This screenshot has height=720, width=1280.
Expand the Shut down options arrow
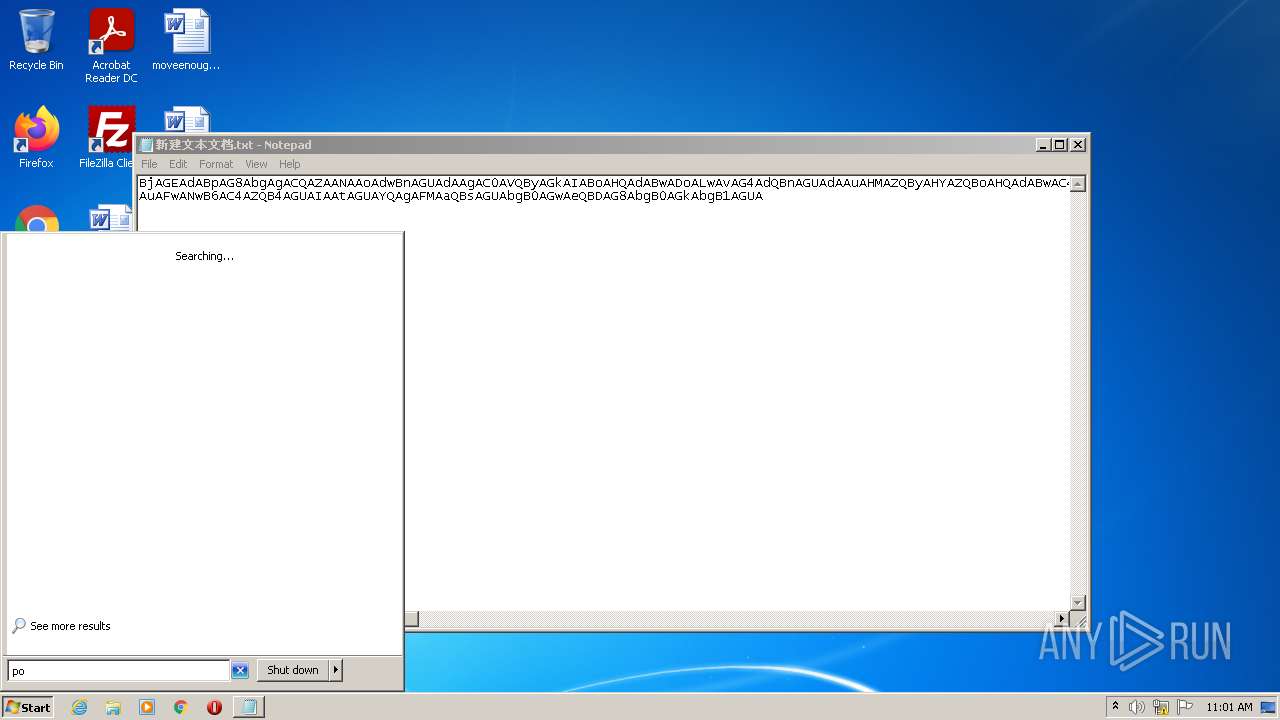[x=336, y=670]
